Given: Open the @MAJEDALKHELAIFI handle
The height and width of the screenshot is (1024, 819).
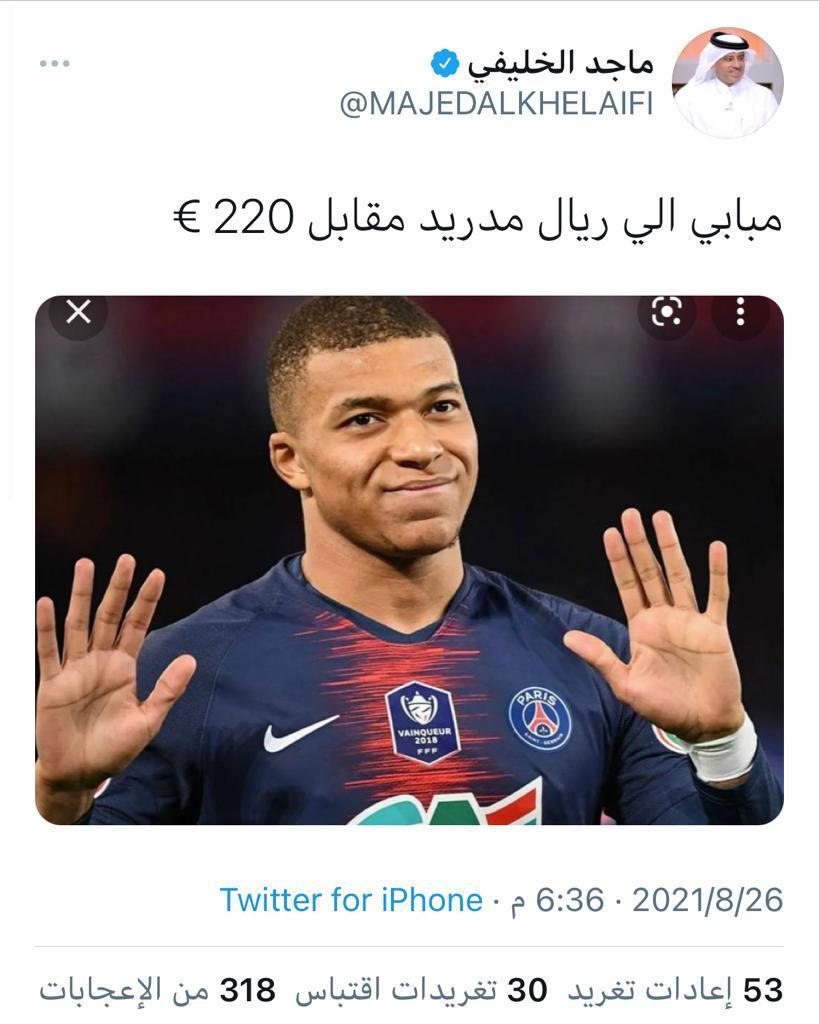Looking at the screenshot, I should coord(496,104).
